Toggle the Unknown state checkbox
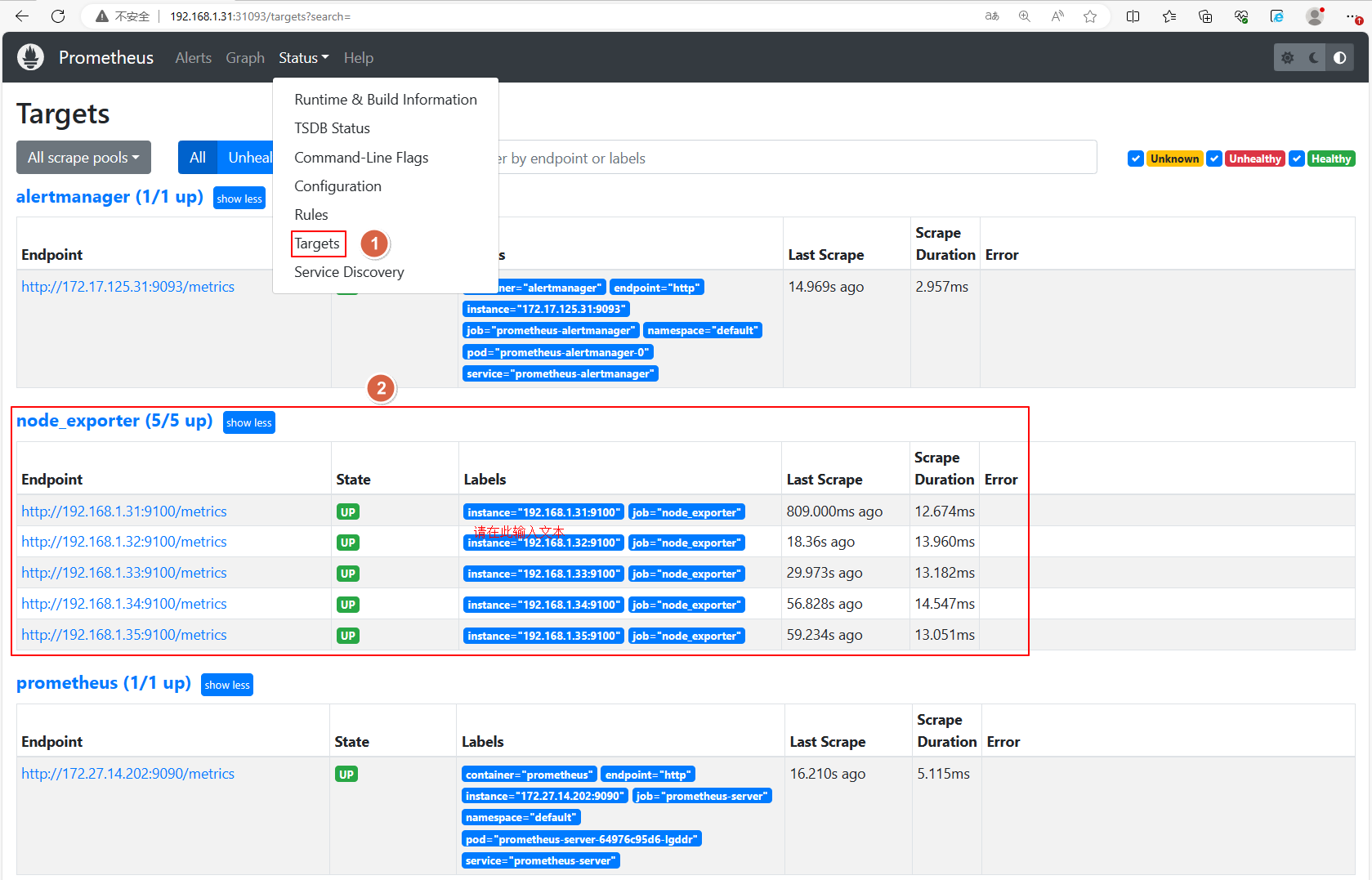This screenshot has width=1372, height=880. click(1135, 159)
